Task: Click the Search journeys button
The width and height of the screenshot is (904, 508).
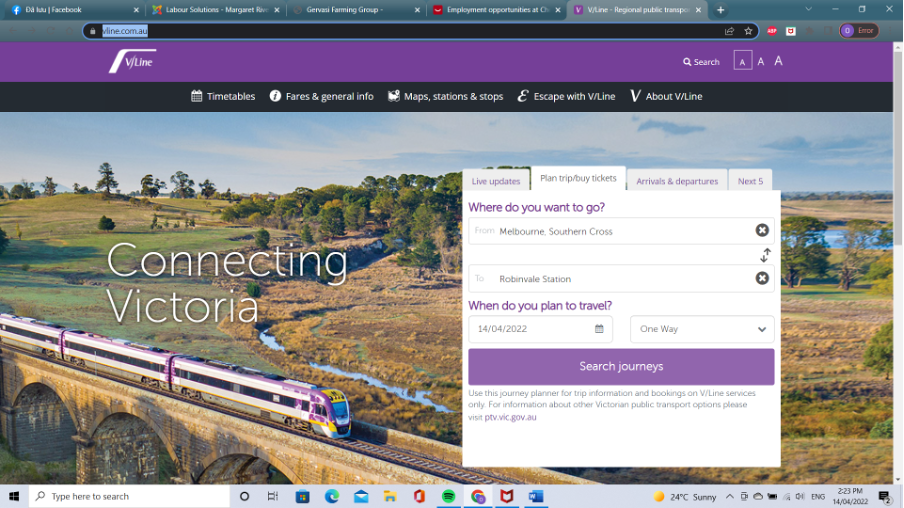Action: pyautogui.click(x=621, y=367)
